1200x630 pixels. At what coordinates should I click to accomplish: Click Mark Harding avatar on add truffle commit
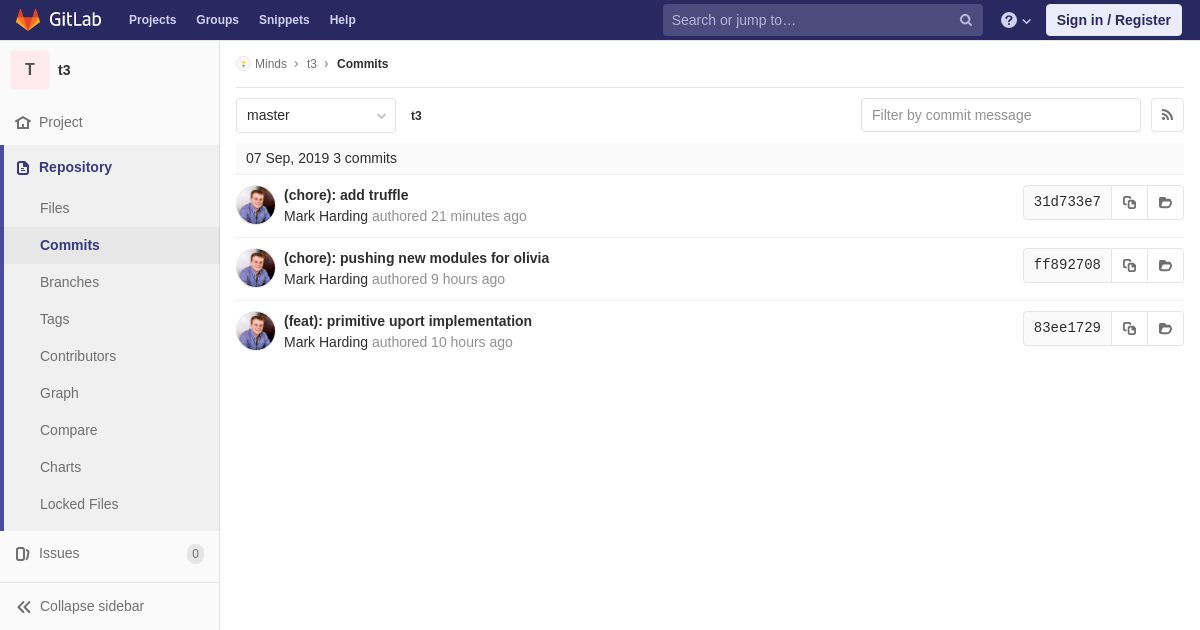(x=256, y=205)
